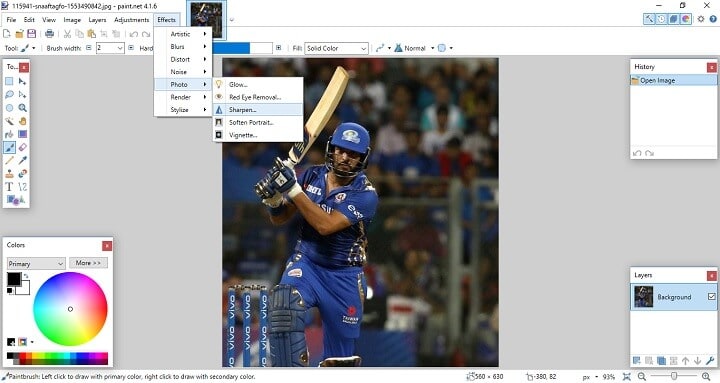
Task: Select the Pan hand tool
Action: pos(22,121)
